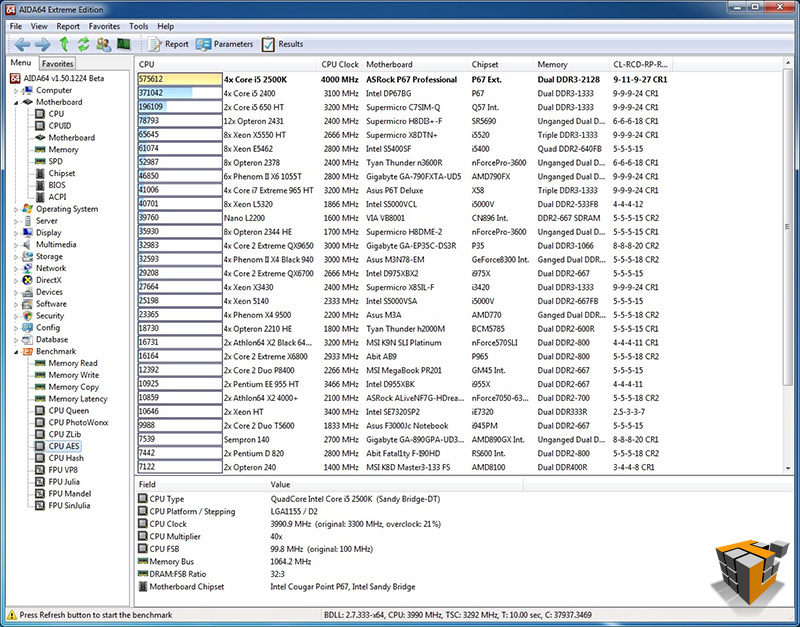
Task: Select the Memory Read benchmark icon
Action: tap(40, 363)
